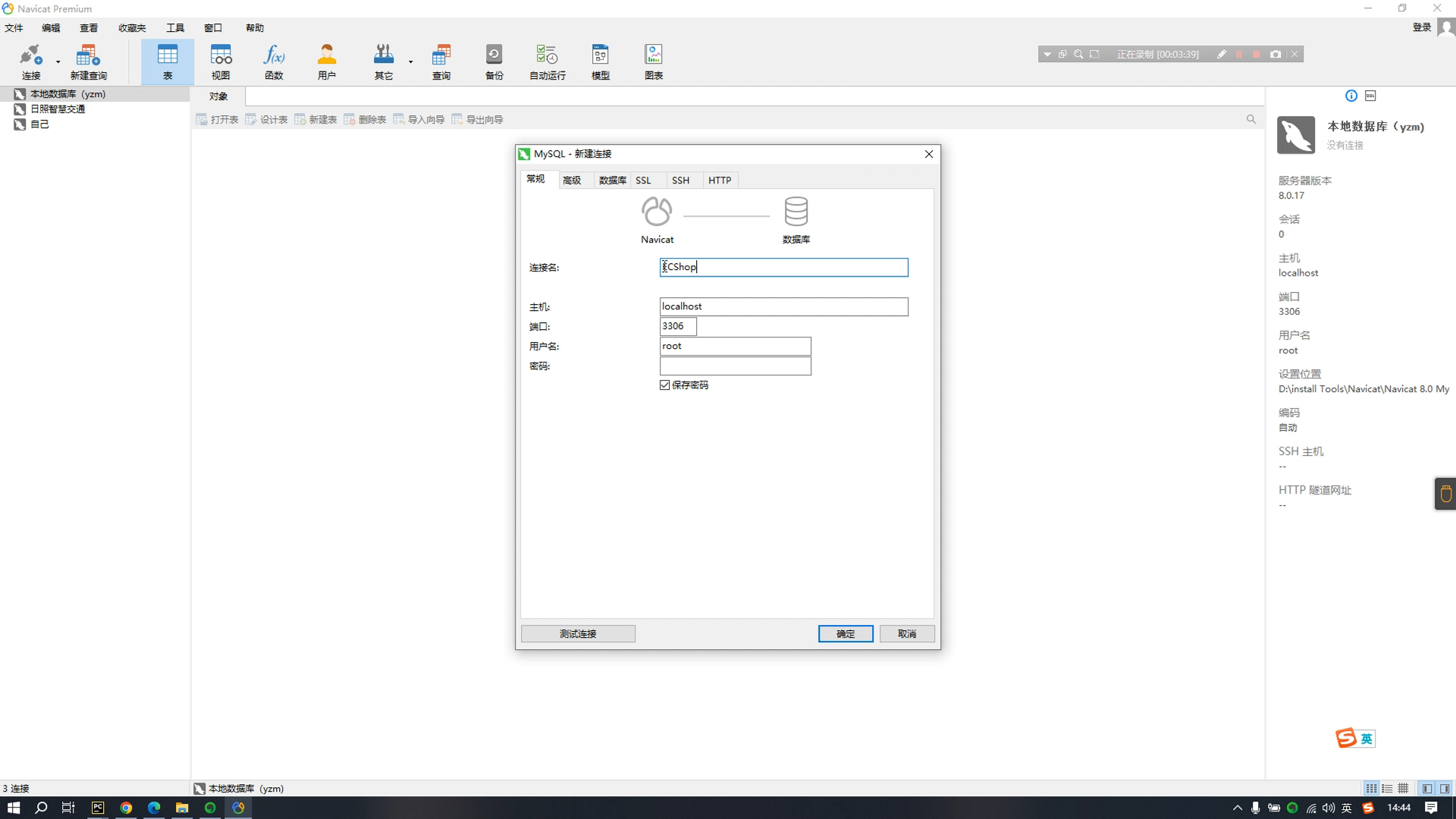Screen dimensions: 1456x819
Task: Click New Table (新建表) toolbar button
Action: 315,119
